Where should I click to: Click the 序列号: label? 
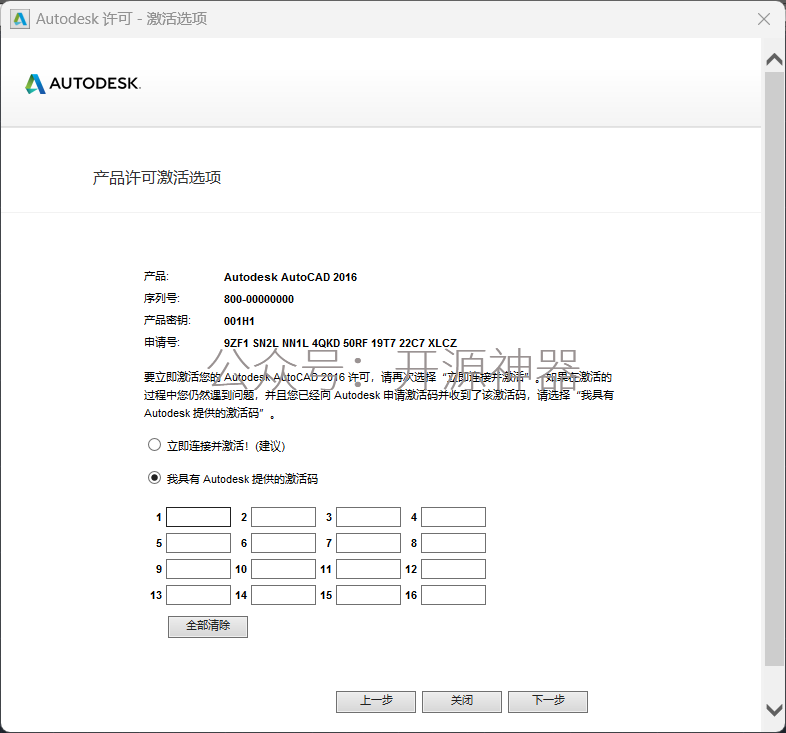pyautogui.click(x=162, y=298)
